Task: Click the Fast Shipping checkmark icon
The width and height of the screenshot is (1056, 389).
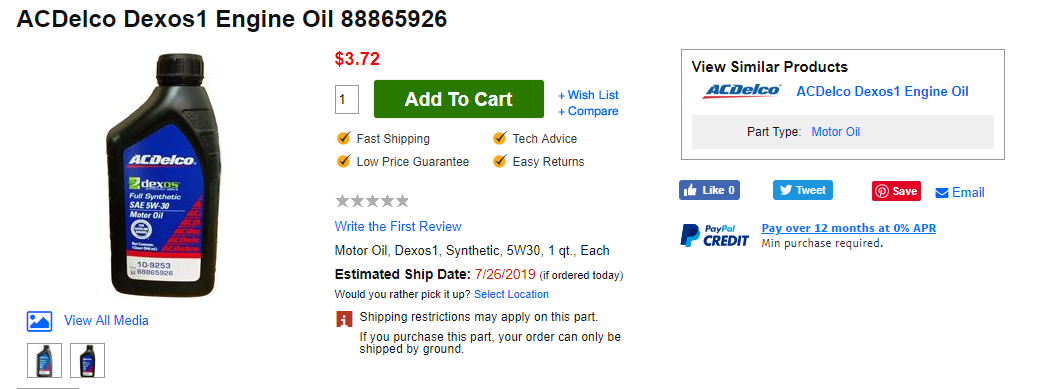Action: click(343, 139)
